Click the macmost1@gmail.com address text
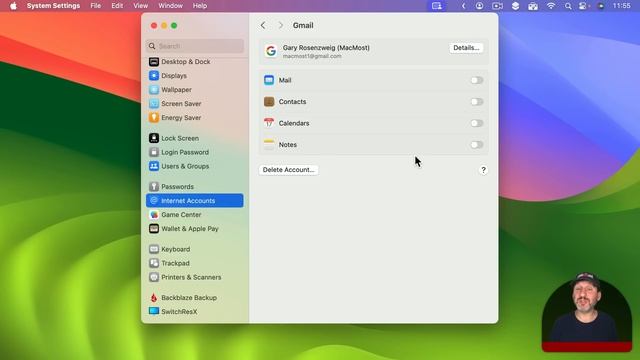Viewport: 640px width, 360px height. [x=312, y=56]
